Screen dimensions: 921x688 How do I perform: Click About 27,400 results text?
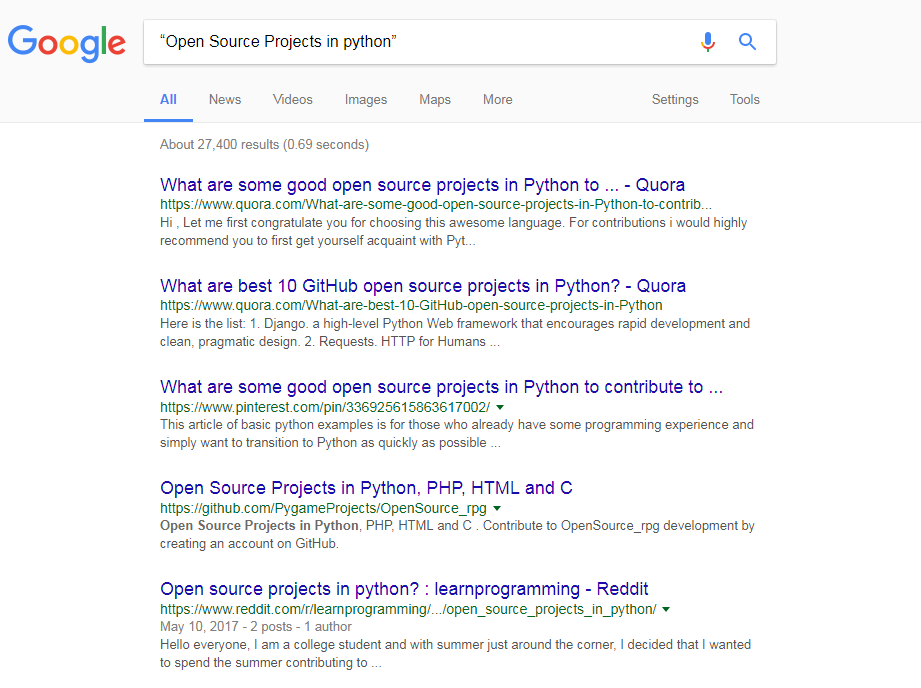pyautogui.click(x=264, y=145)
